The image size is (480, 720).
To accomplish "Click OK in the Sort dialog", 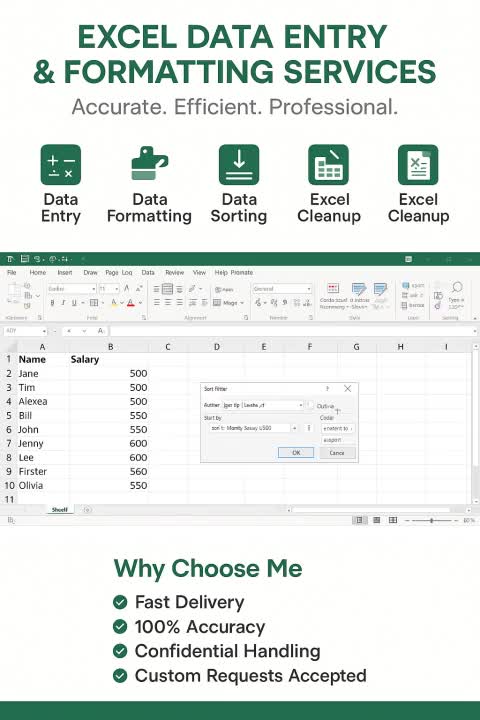I will [296, 453].
